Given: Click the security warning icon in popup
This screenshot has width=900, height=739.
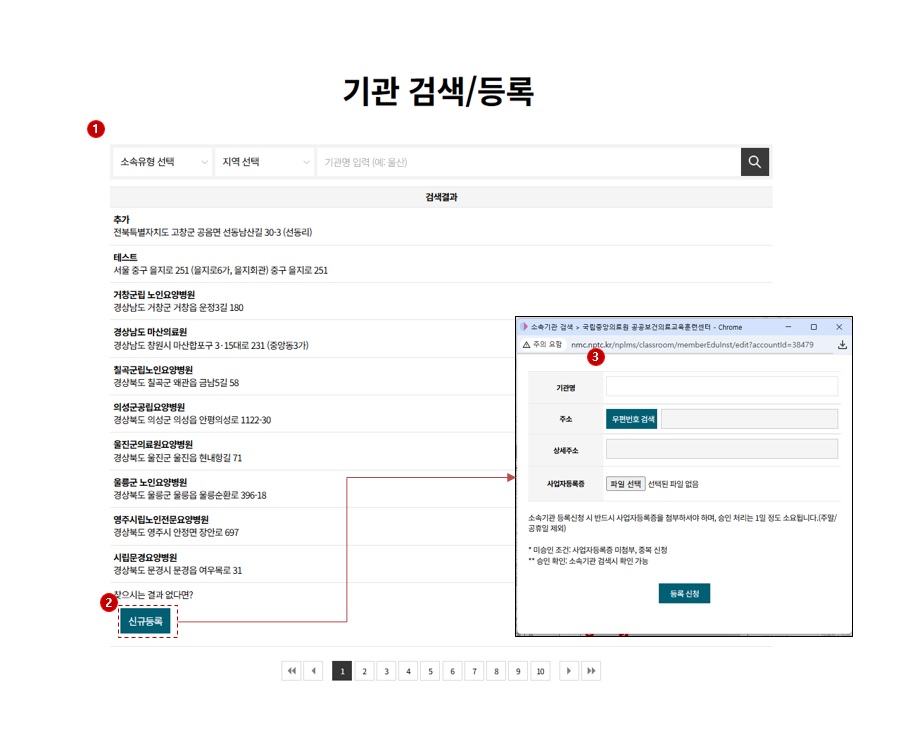Looking at the screenshot, I should pos(524,344).
